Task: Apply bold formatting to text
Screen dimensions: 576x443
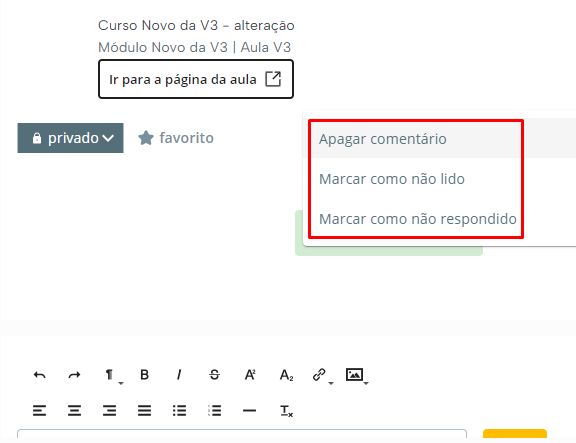Action: click(x=144, y=375)
